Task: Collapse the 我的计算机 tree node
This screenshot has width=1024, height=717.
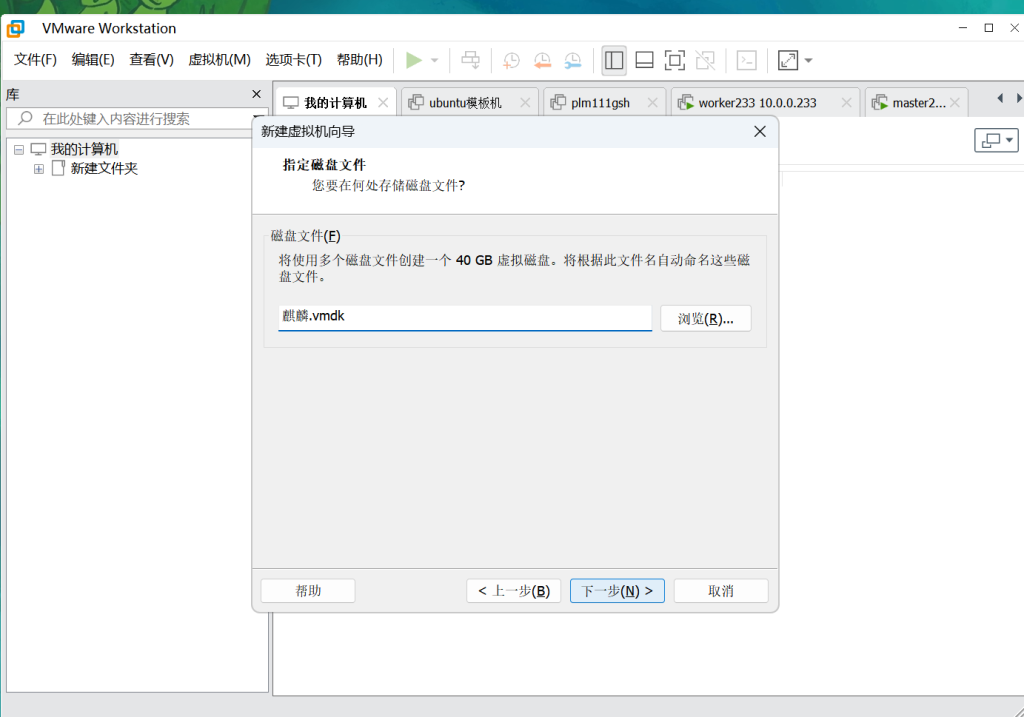Action: [x=19, y=149]
